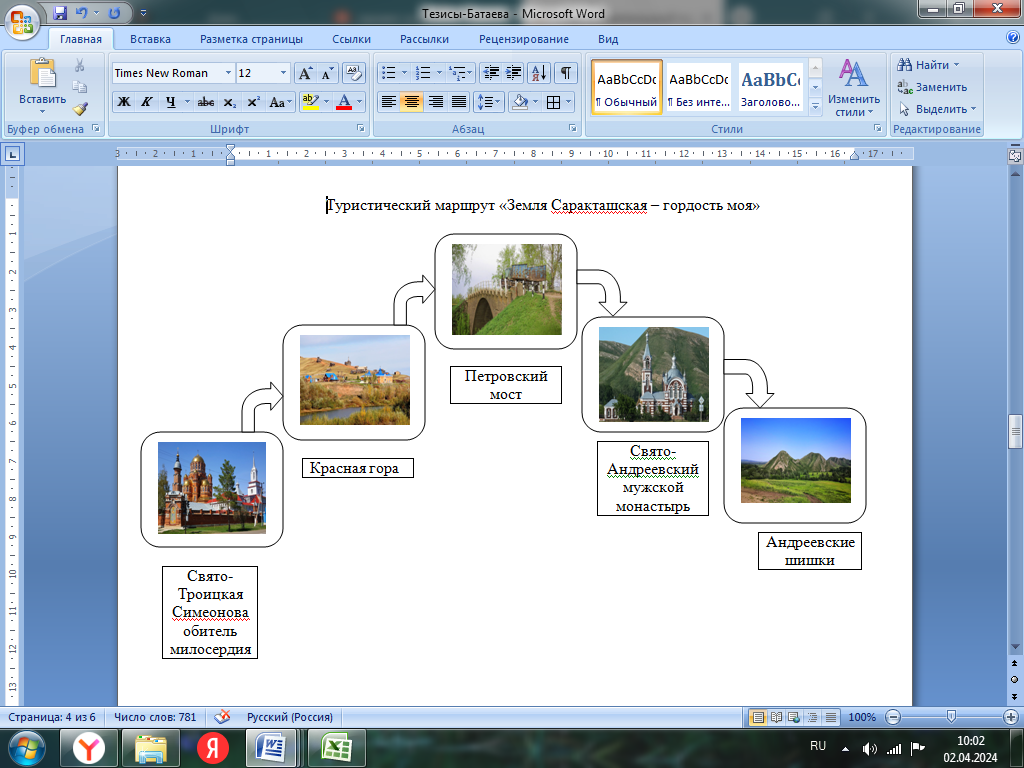The height and width of the screenshot is (768, 1024).
Task: Increase font size with Grow Font icon
Action: [x=306, y=73]
